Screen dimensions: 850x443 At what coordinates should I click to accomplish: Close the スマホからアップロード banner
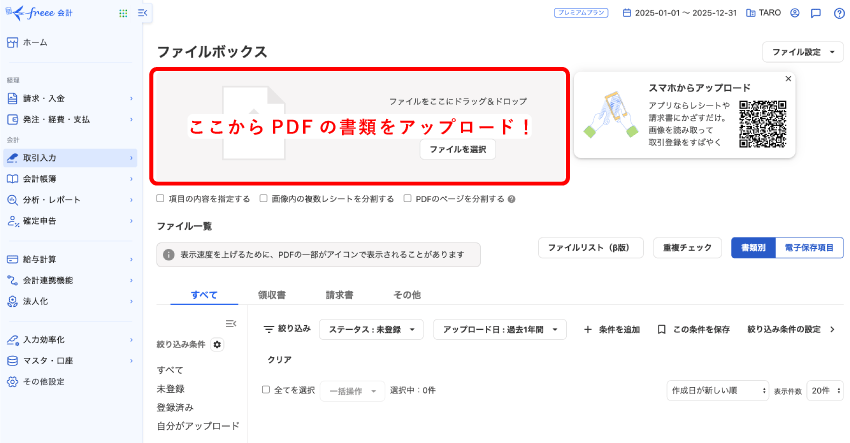point(787,78)
